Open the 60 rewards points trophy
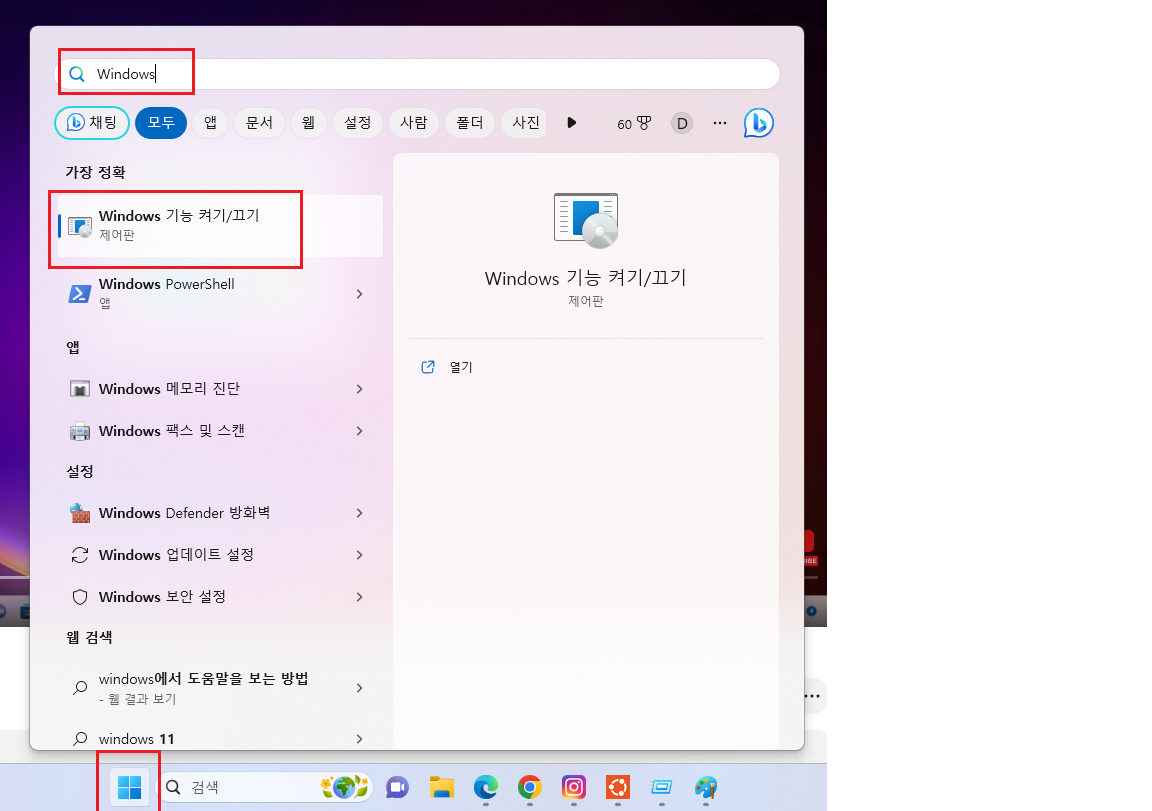 (634, 123)
